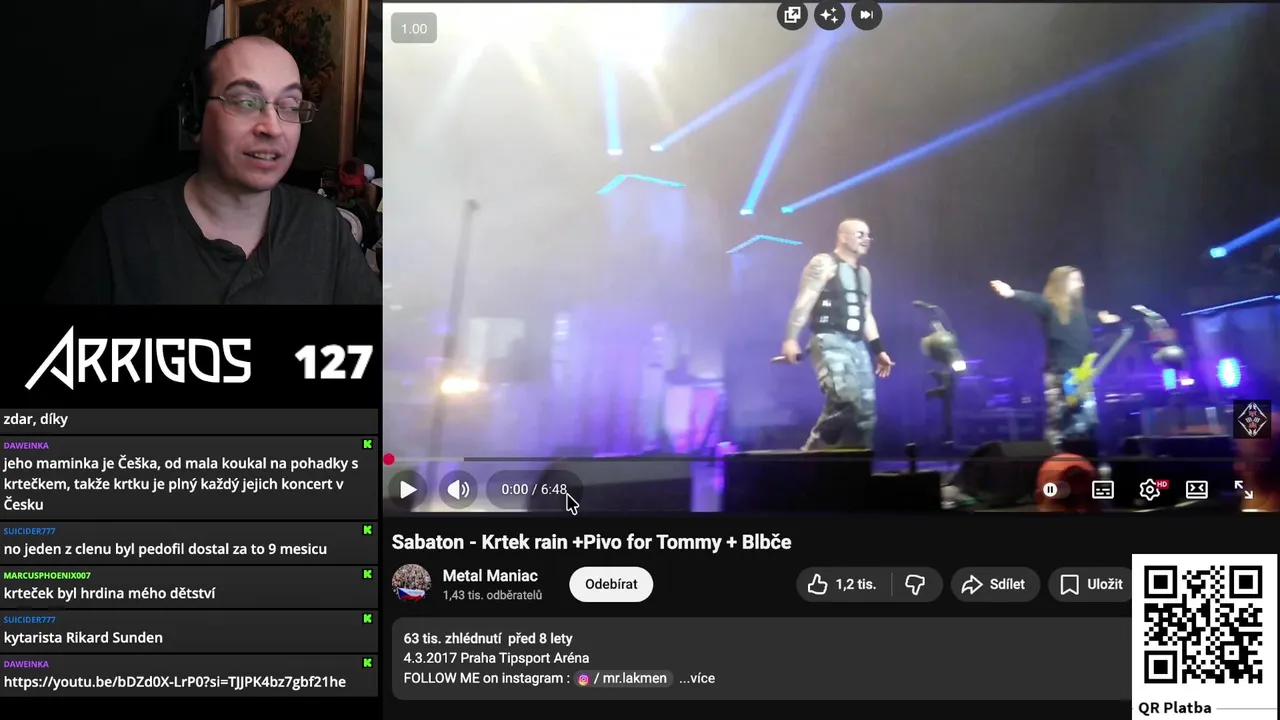
Task: Open the 1.00 playback speed indicator
Action: 414,29
